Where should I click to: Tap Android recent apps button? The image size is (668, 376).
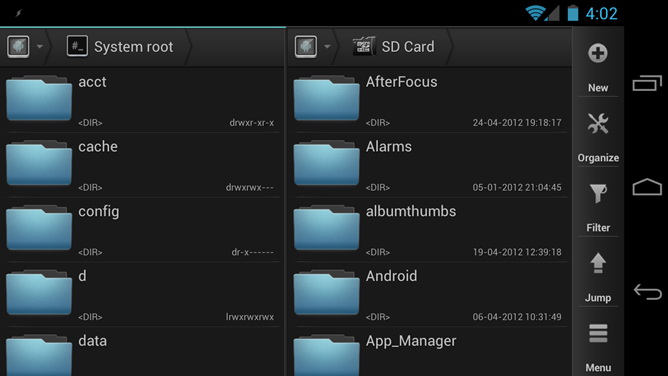point(647,83)
